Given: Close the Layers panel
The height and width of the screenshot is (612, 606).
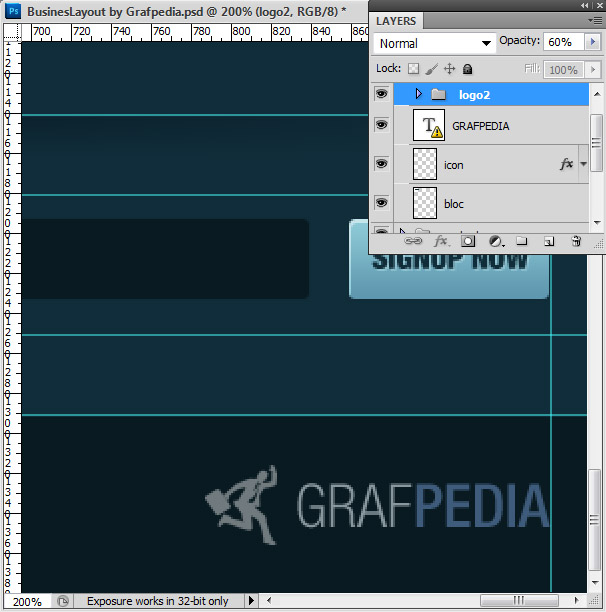Looking at the screenshot, I should tap(599, 5).
